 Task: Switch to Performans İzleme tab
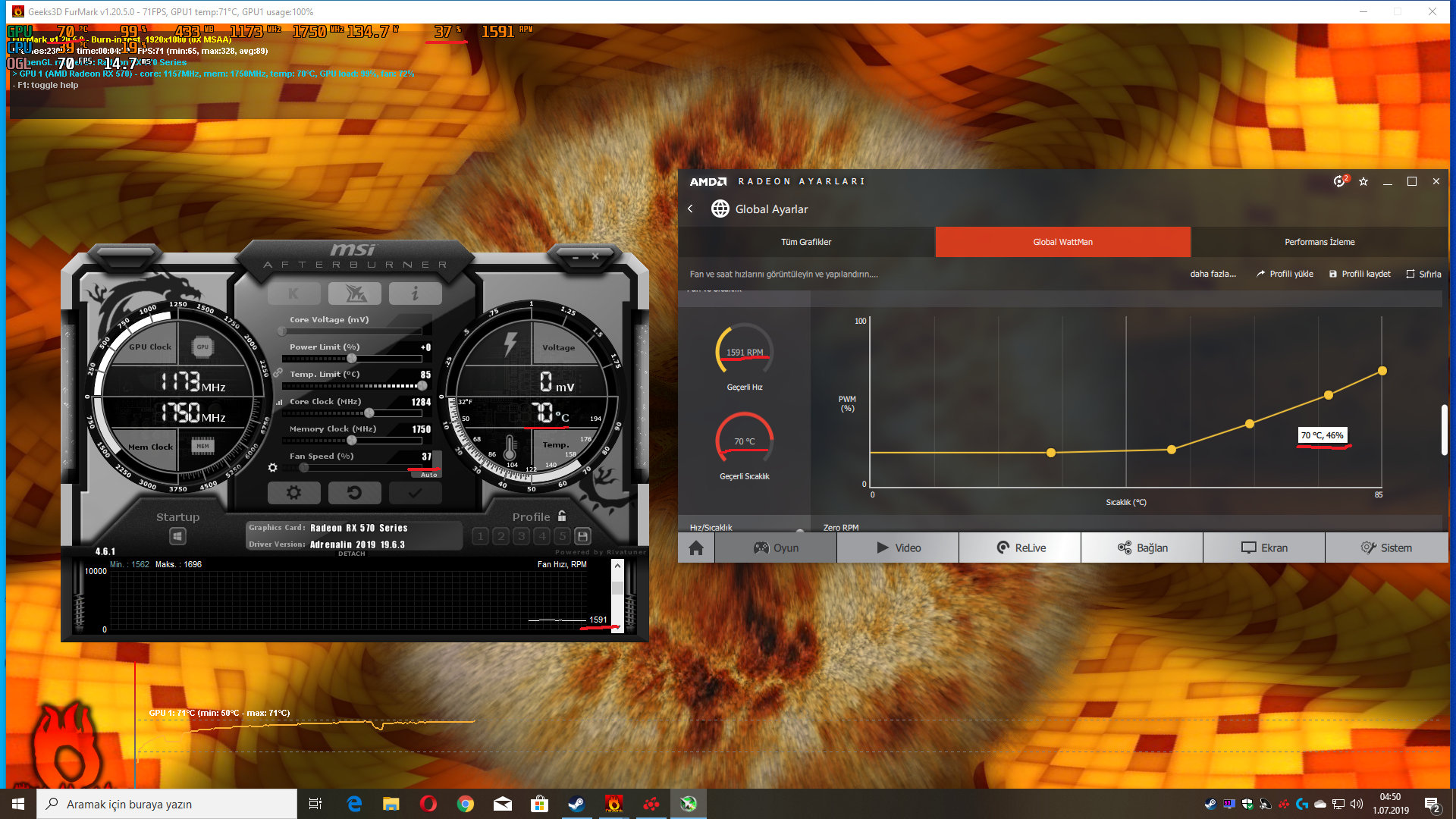tap(1319, 242)
